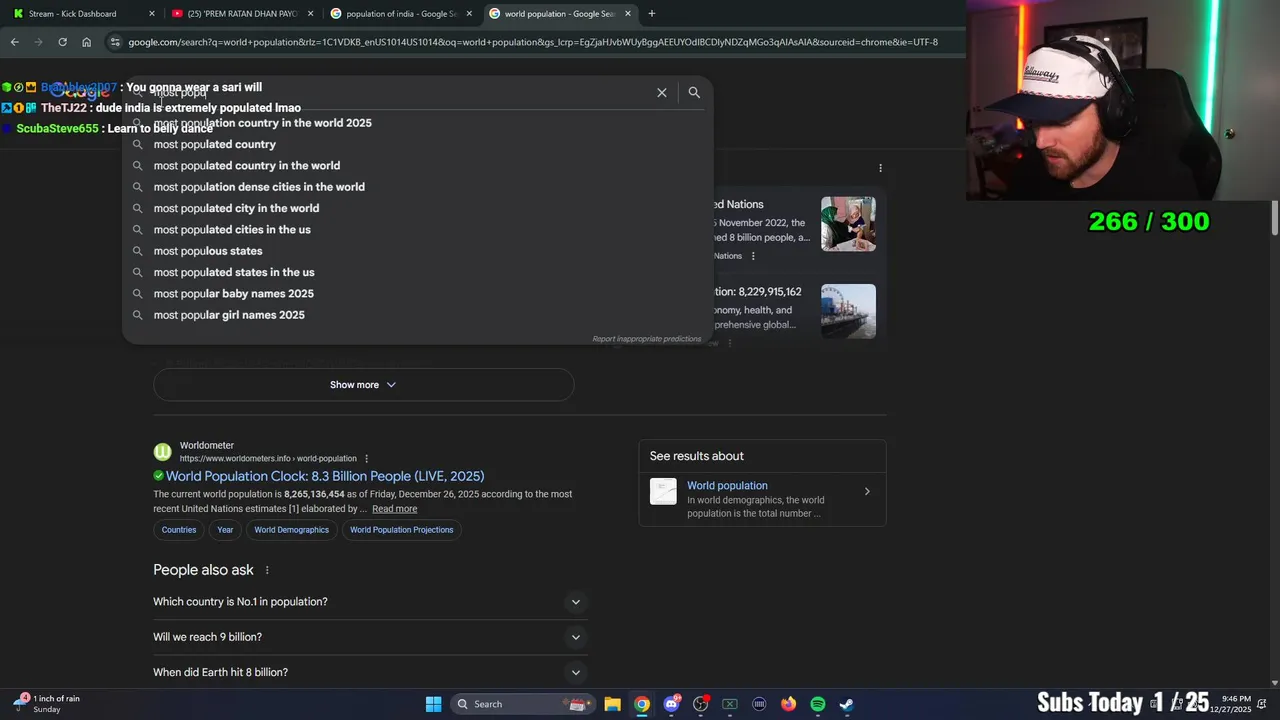Open site information icon in address bar

[x=115, y=42]
